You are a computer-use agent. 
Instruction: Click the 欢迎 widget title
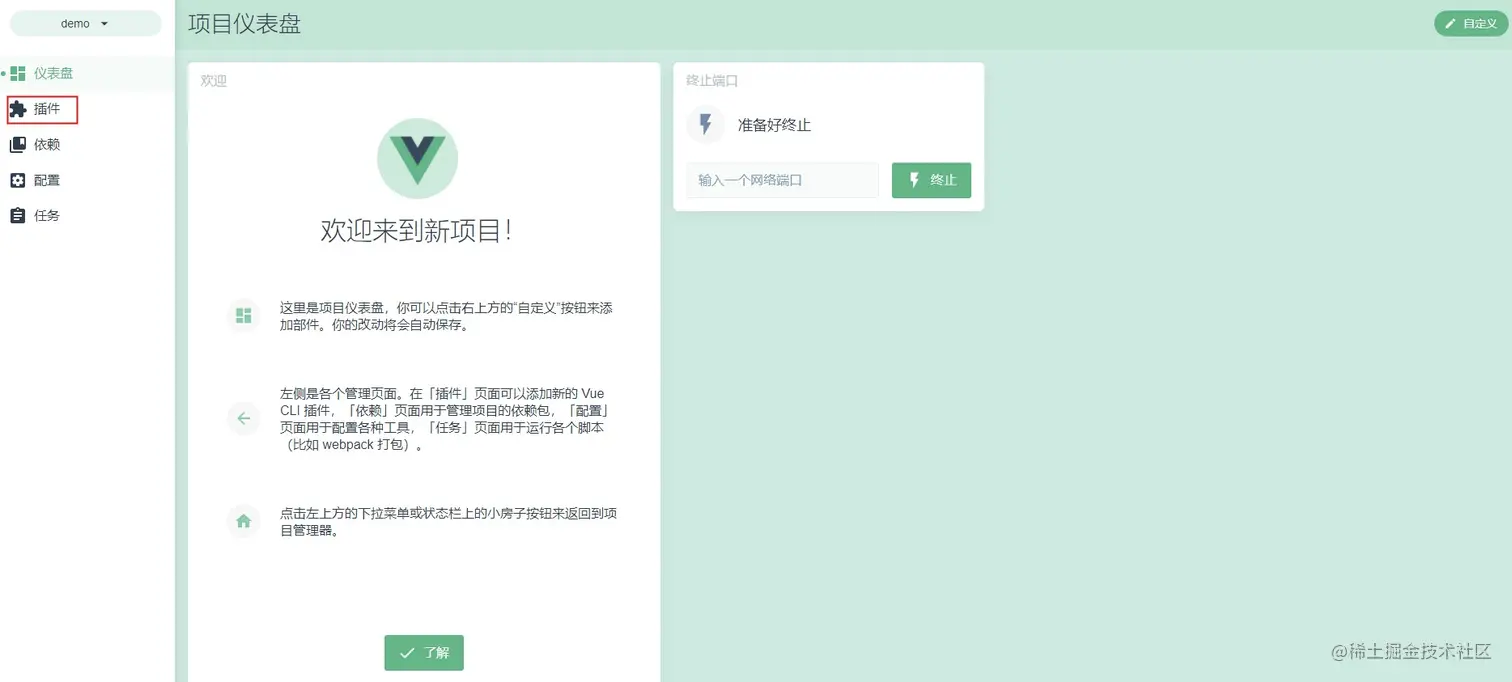coord(214,81)
